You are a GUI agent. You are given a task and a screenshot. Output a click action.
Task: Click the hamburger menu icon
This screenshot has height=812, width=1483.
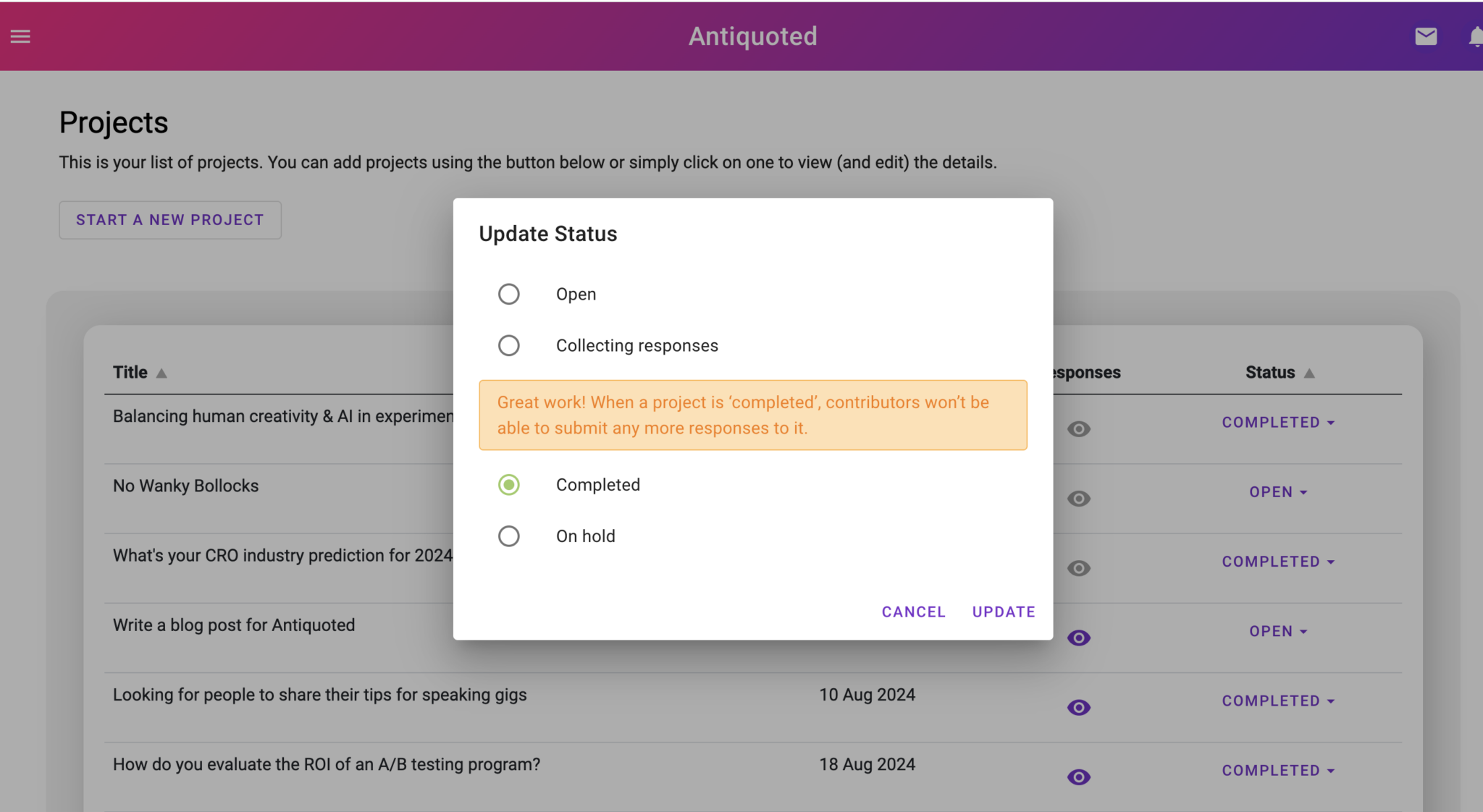pos(20,35)
